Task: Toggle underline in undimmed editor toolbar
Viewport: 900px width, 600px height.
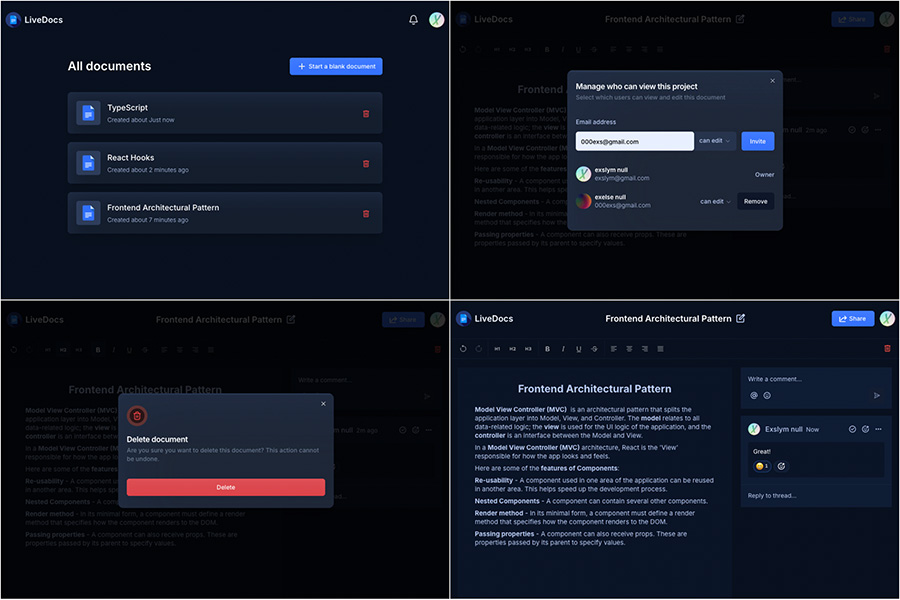Action: (x=579, y=349)
